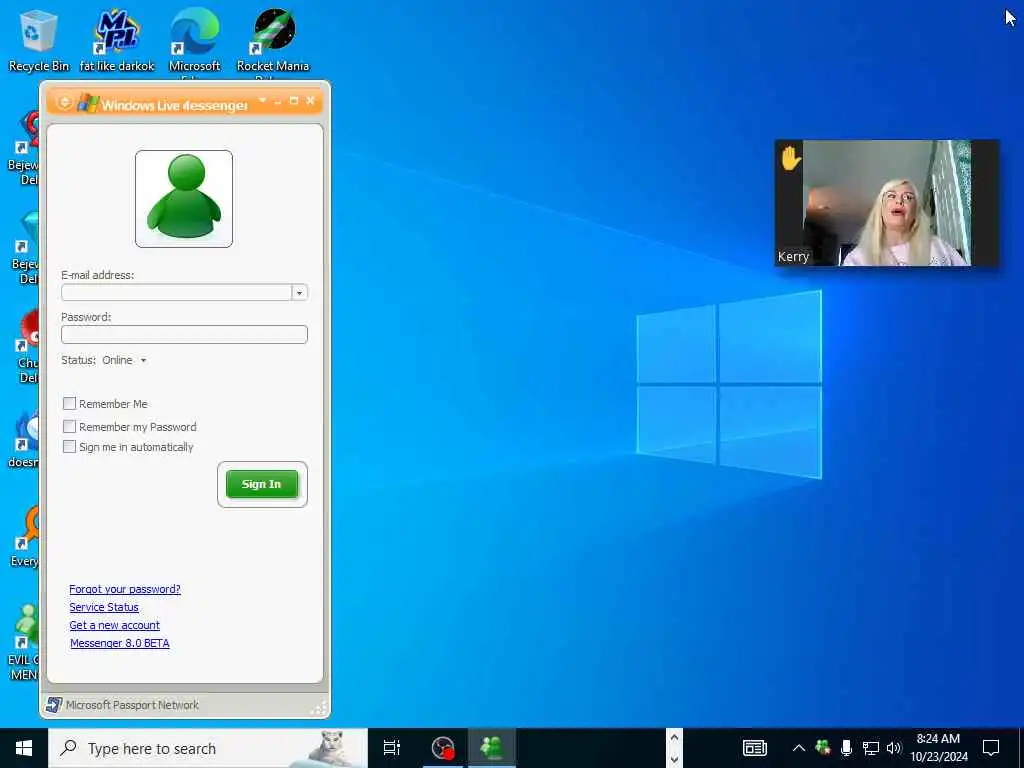The image size is (1024, 768).
Task: Click the recording app taskbar icon
Action: click(443, 748)
